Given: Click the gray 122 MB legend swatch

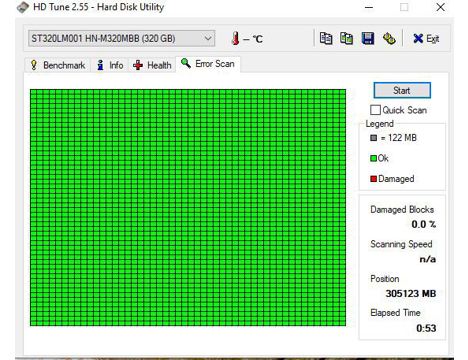Looking at the screenshot, I should [373, 138].
